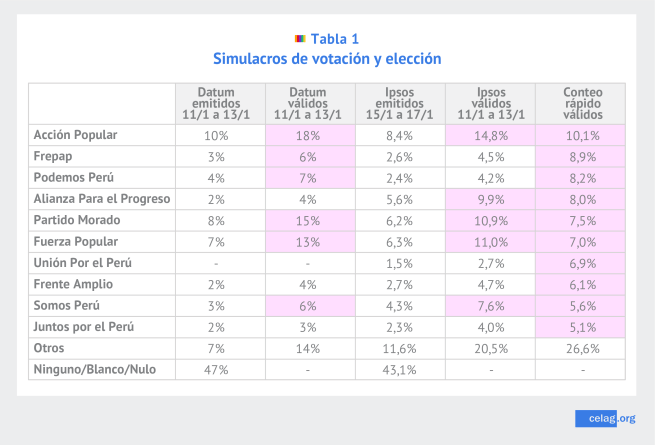
Task: Click the 'Frepap' row label
Action: (54, 156)
